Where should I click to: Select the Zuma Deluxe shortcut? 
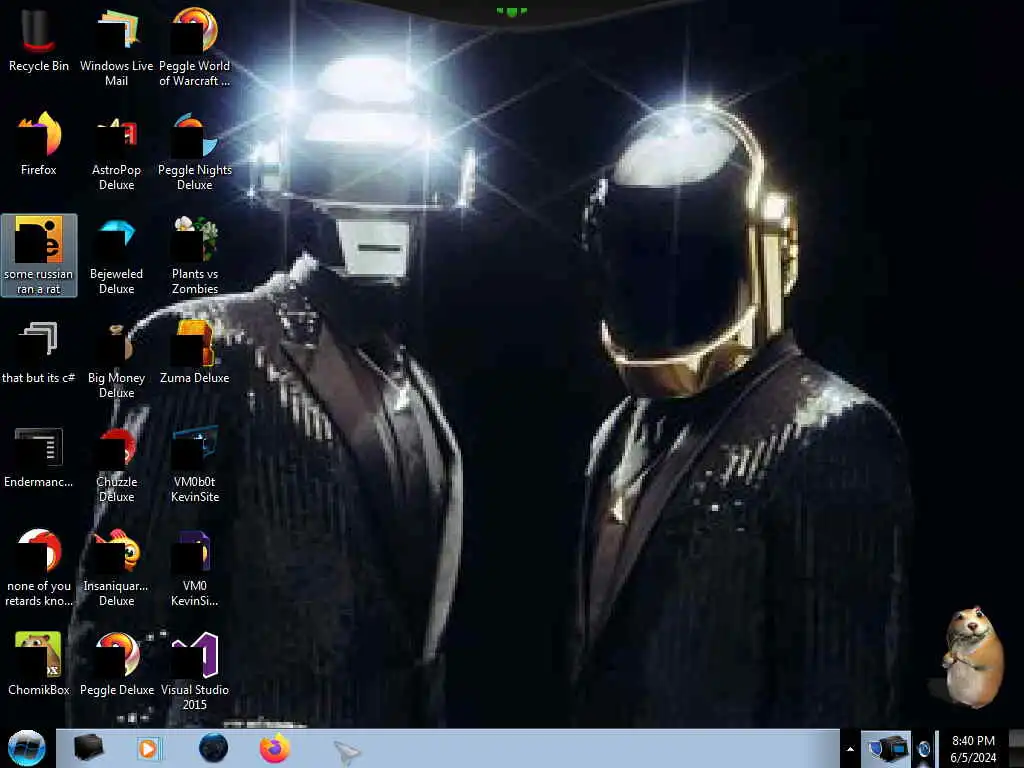pos(195,353)
